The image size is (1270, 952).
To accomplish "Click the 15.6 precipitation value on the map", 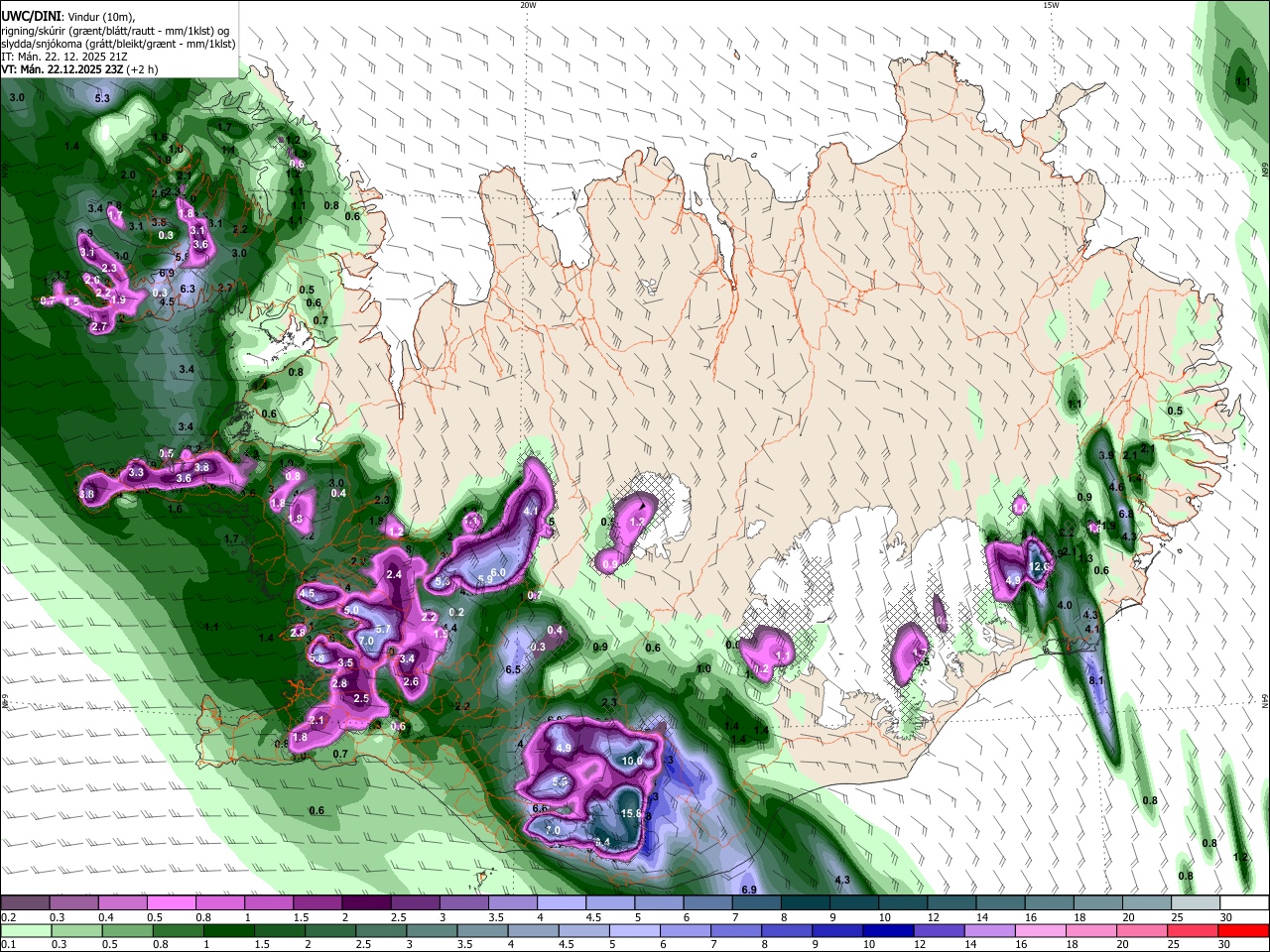I will [631, 813].
